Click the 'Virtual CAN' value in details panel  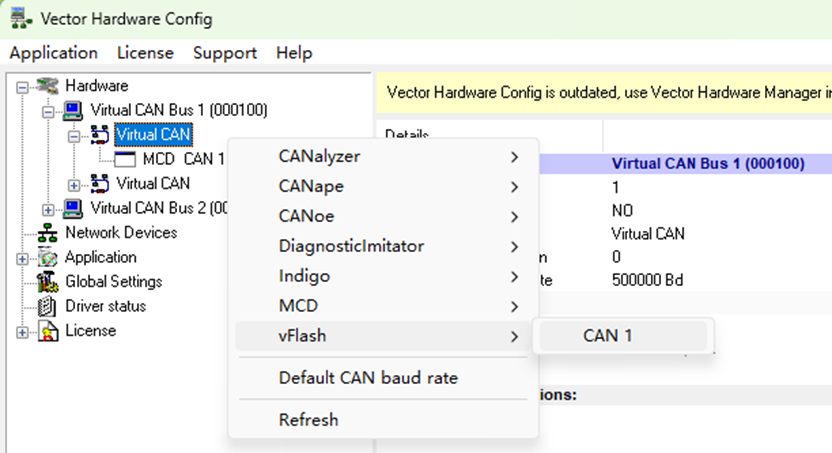[648, 234]
